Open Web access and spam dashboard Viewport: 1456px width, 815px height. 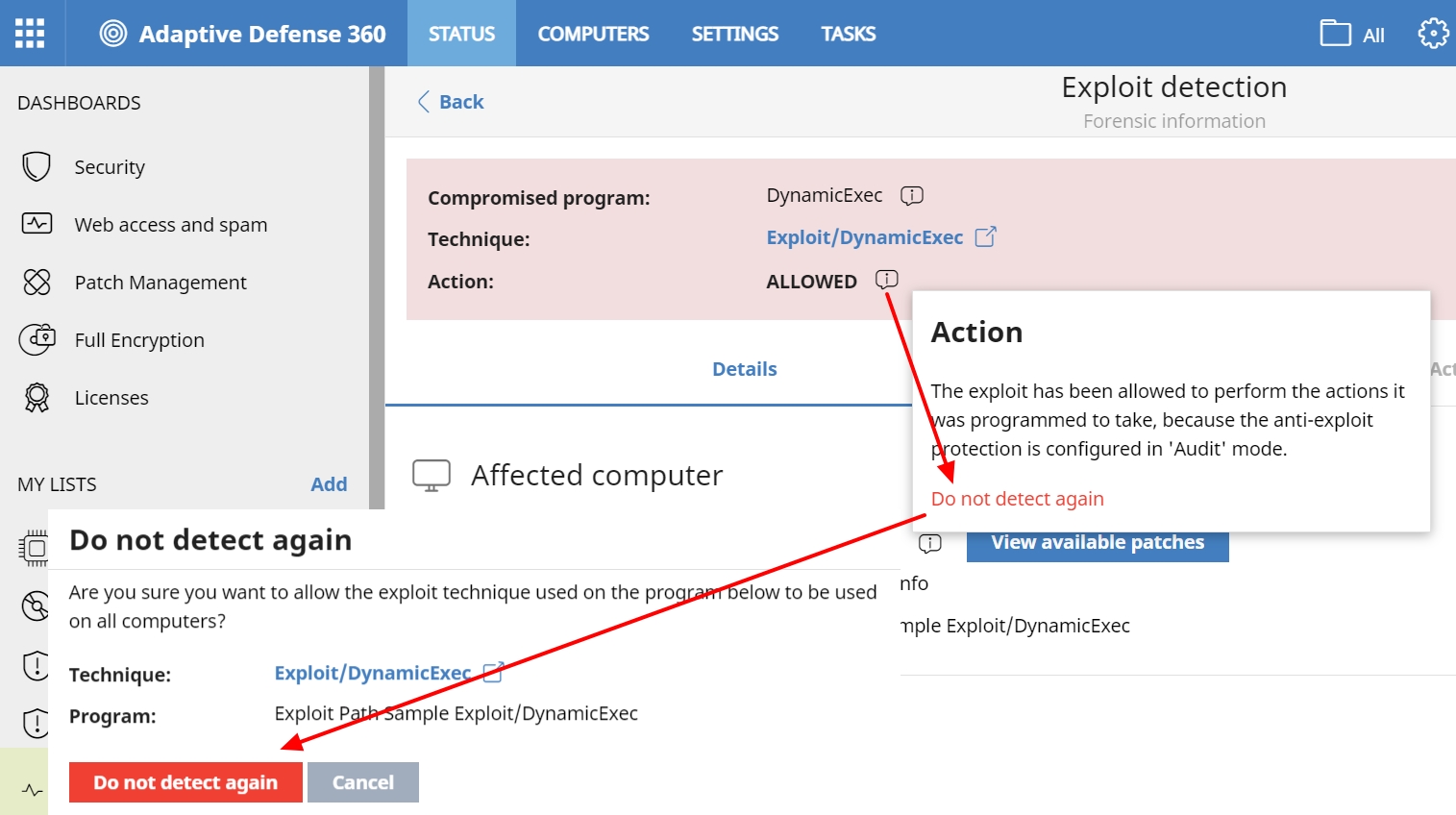click(x=171, y=225)
